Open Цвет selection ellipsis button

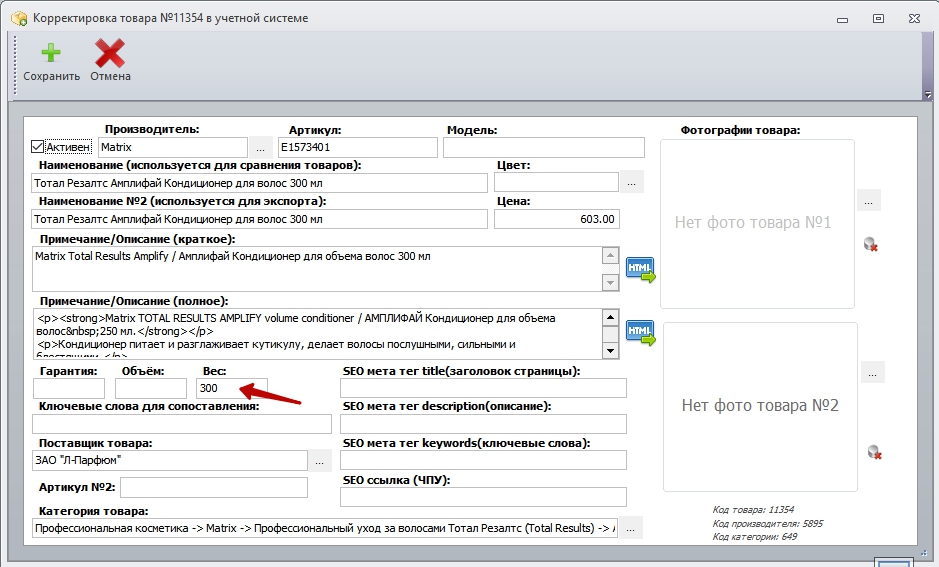[631, 183]
